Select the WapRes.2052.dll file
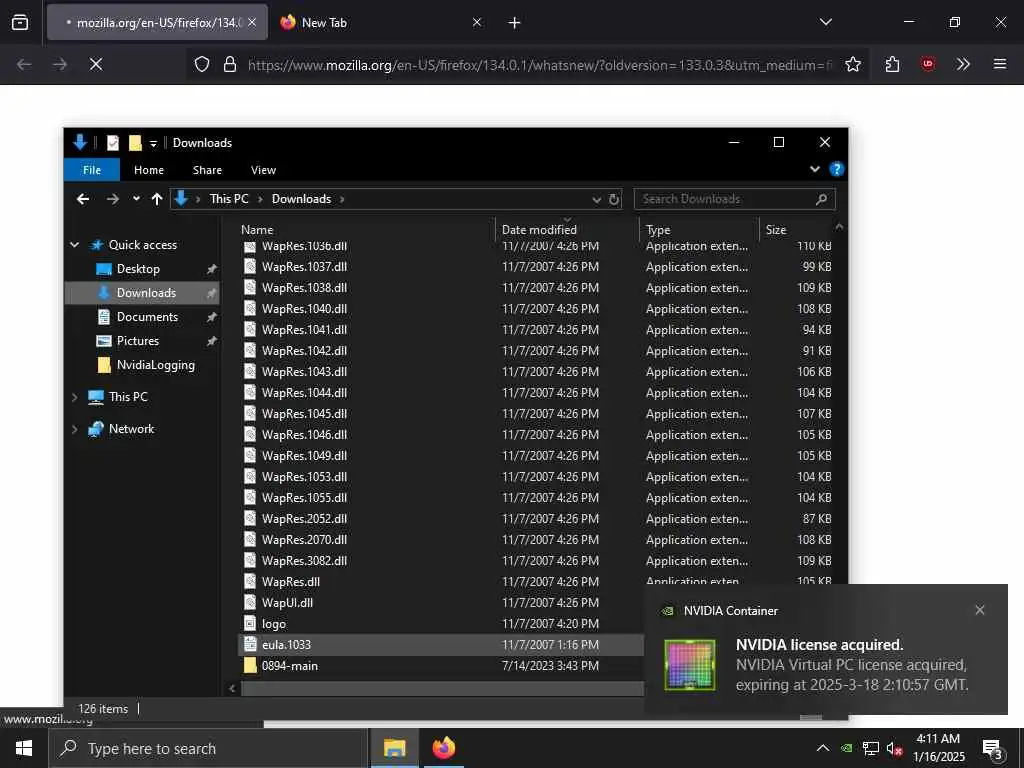Image resolution: width=1024 pixels, height=768 pixels. coord(304,519)
